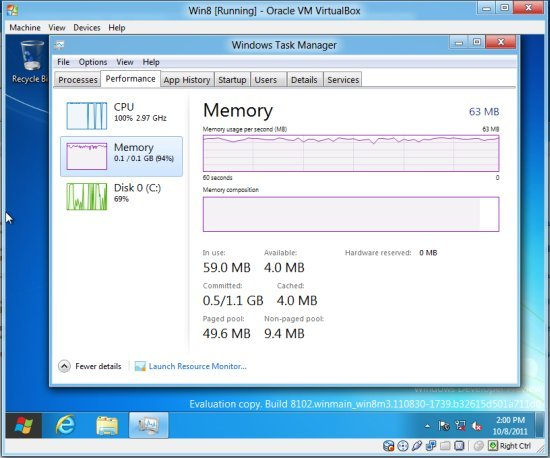The width and height of the screenshot is (550, 458).
Task: Click the Committed 0.5/1.1 GB value
Action: coord(233,301)
